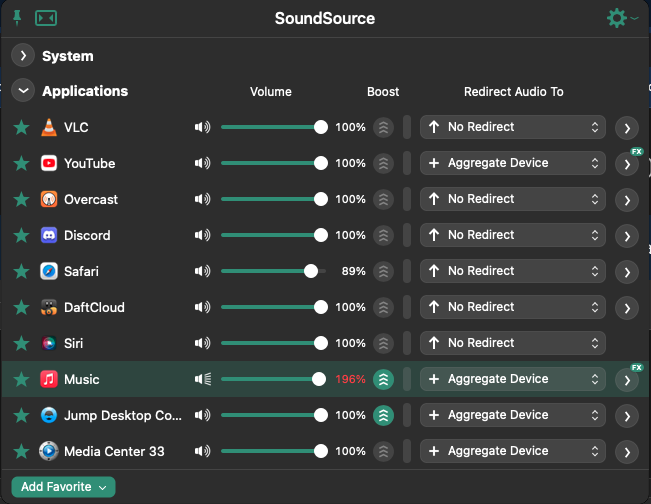Mute Siri with its speaker icon
Image resolution: width=651 pixels, height=504 pixels.
click(203, 343)
